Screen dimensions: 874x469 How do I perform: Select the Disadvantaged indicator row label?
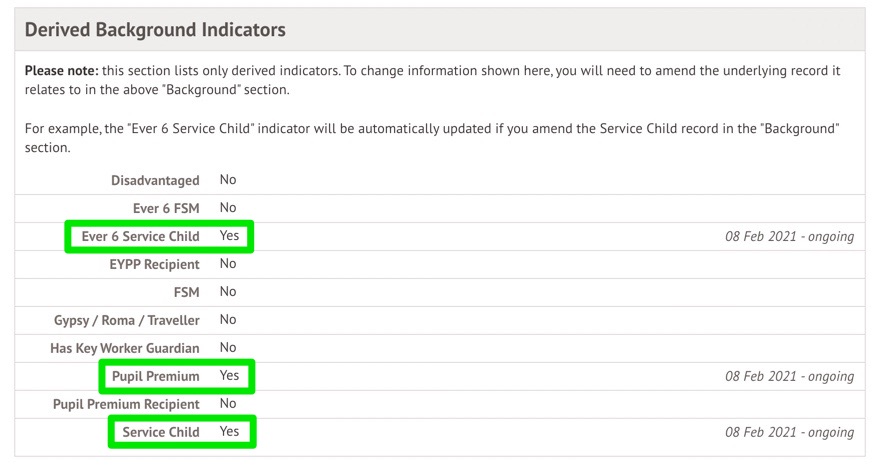[x=155, y=180]
